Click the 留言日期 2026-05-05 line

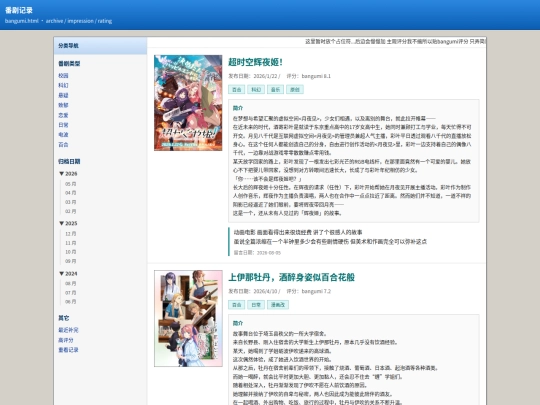tap(257, 253)
